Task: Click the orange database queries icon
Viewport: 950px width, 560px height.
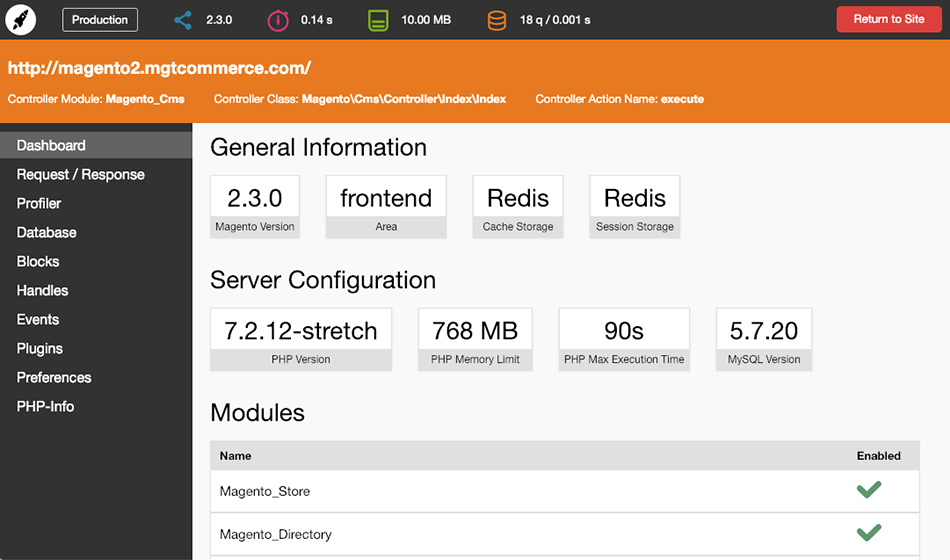Action: (x=497, y=20)
